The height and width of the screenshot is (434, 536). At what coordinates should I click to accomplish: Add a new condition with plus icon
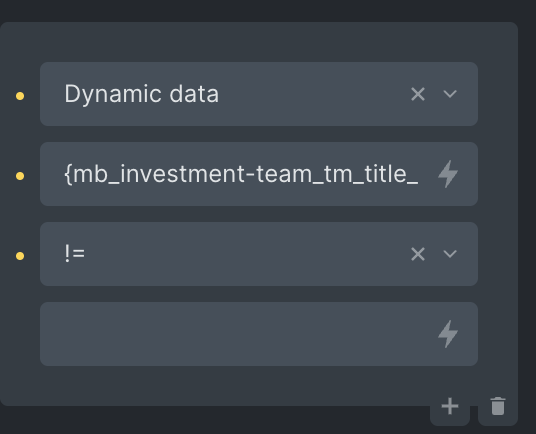(x=450, y=406)
